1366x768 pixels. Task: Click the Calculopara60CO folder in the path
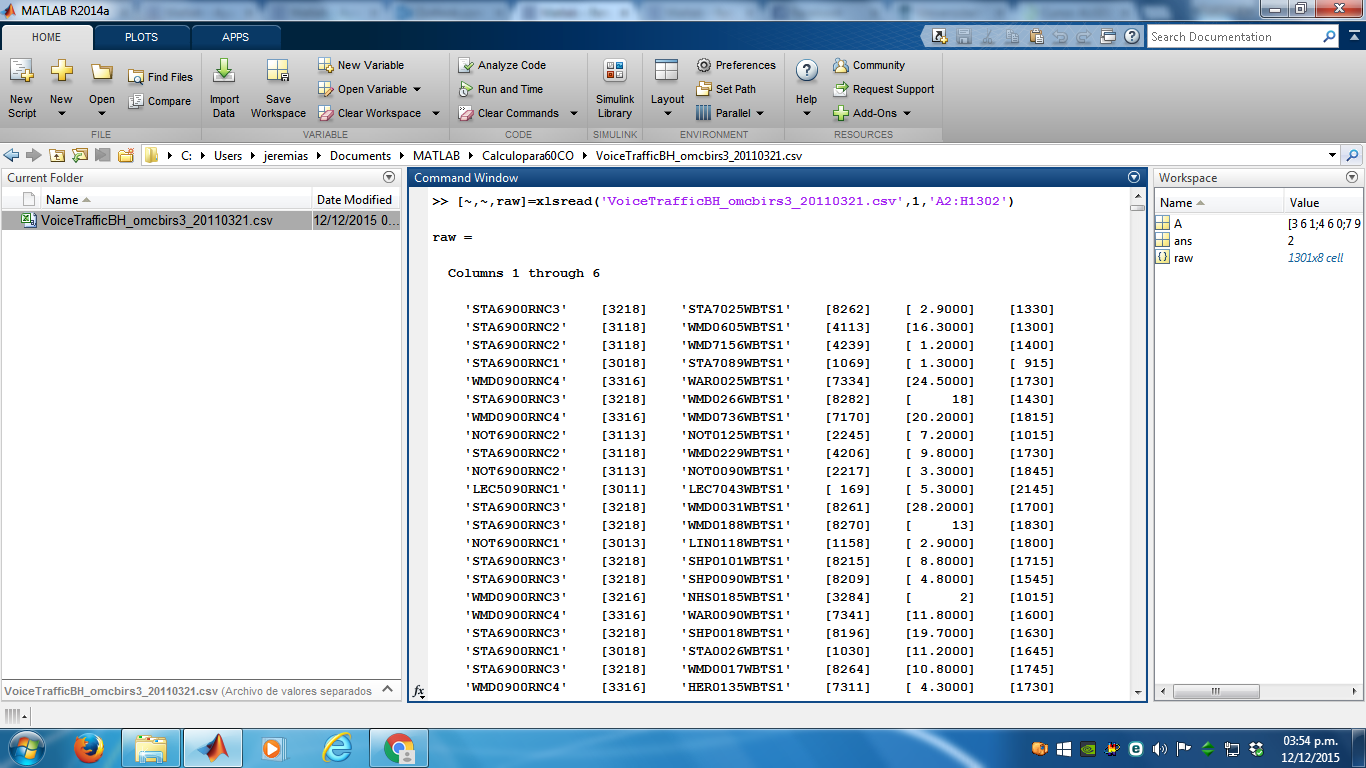tap(528, 156)
